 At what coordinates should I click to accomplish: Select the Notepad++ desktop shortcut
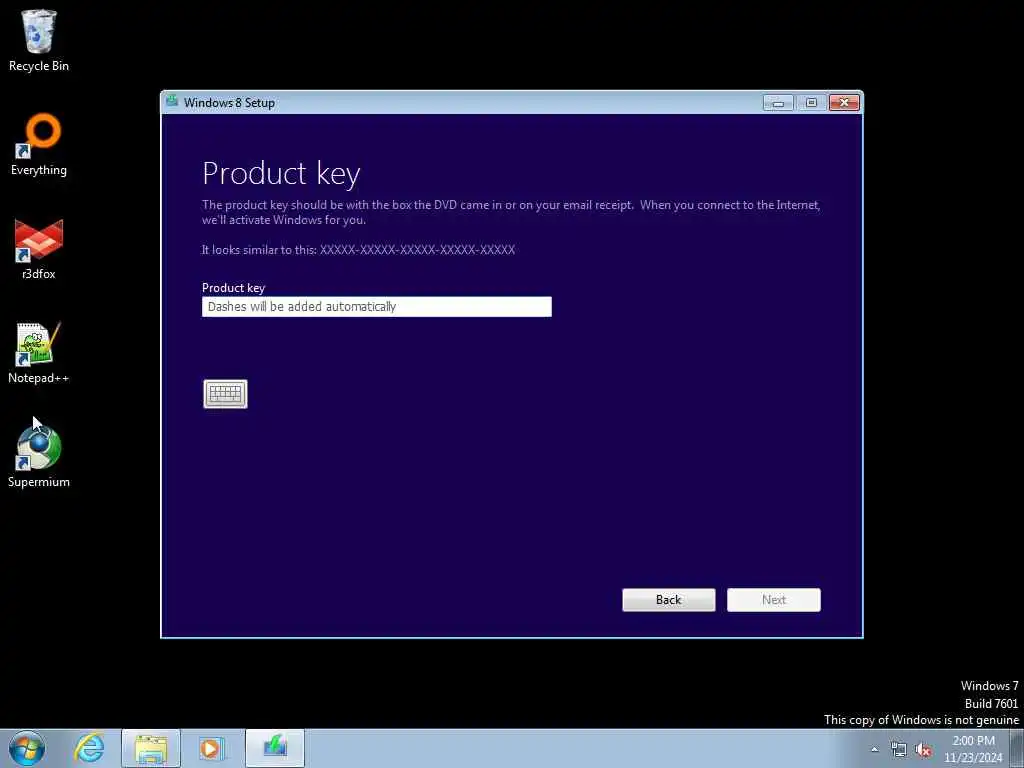click(x=39, y=353)
